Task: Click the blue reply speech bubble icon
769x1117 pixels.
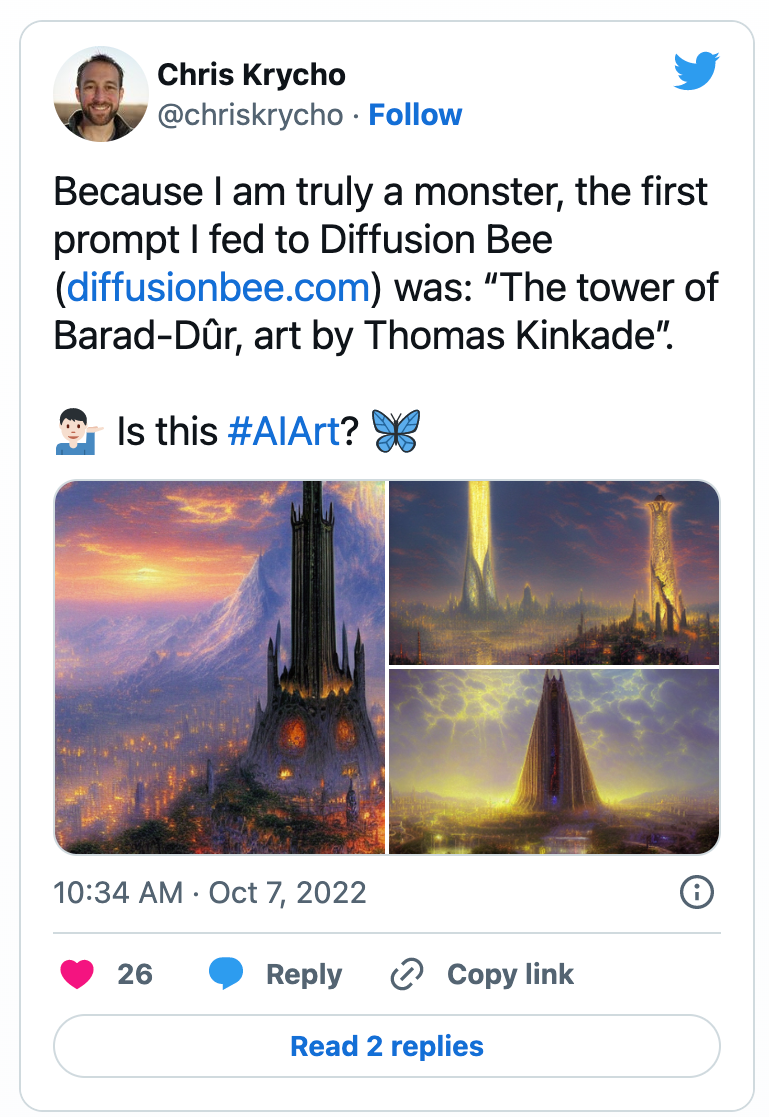Action: point(226,974)
